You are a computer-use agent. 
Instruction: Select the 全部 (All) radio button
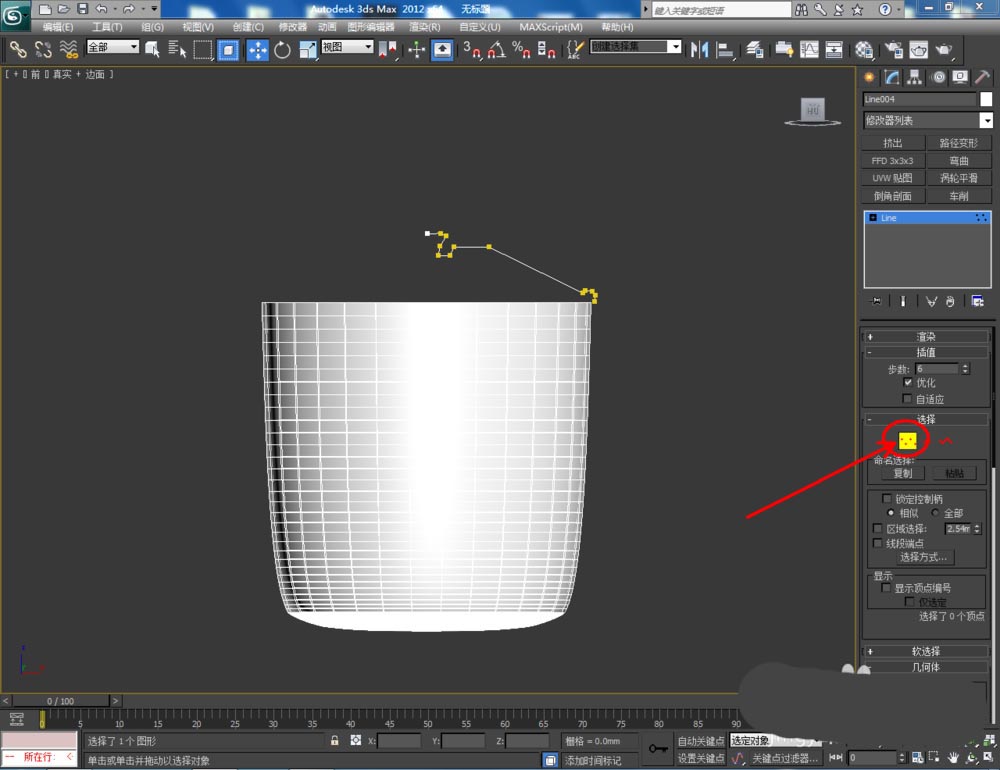(x=936, y=513)
